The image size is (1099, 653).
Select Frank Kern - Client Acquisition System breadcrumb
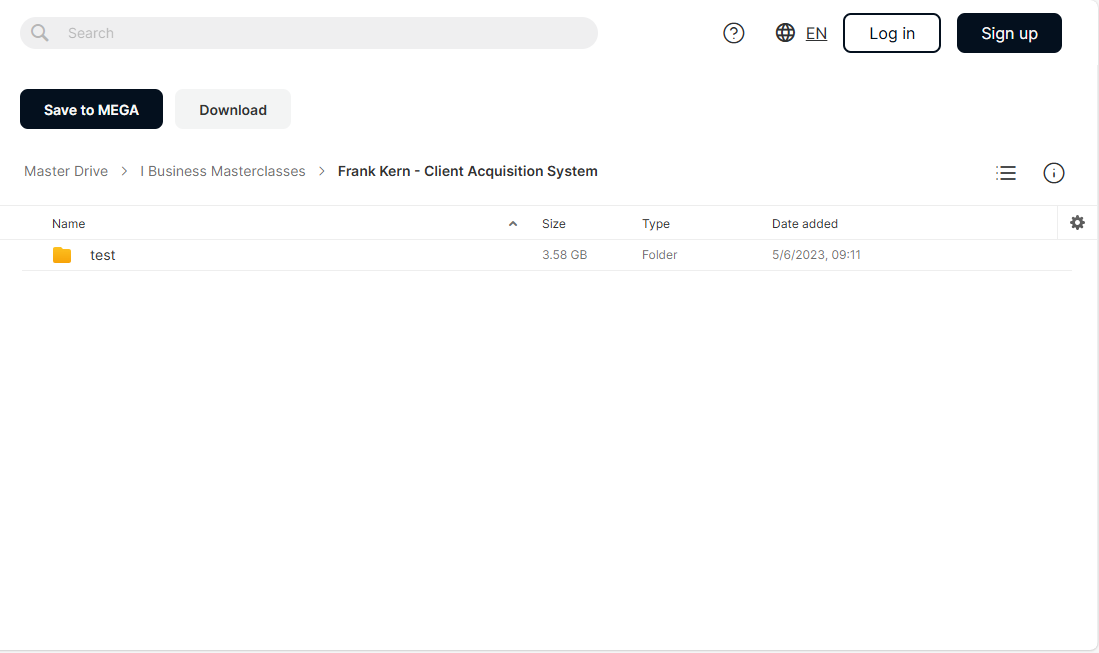pos(467,171)
